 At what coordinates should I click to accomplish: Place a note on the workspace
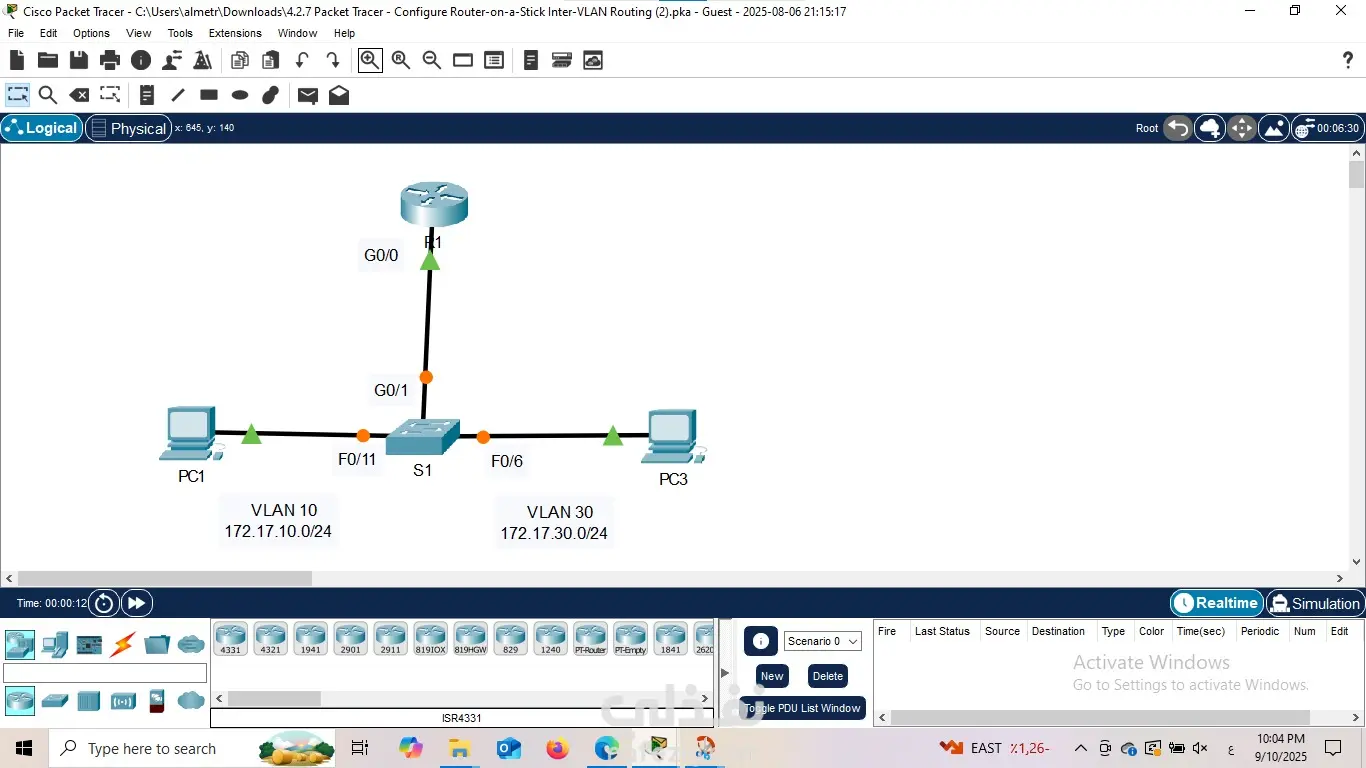(x=147, y=95)
